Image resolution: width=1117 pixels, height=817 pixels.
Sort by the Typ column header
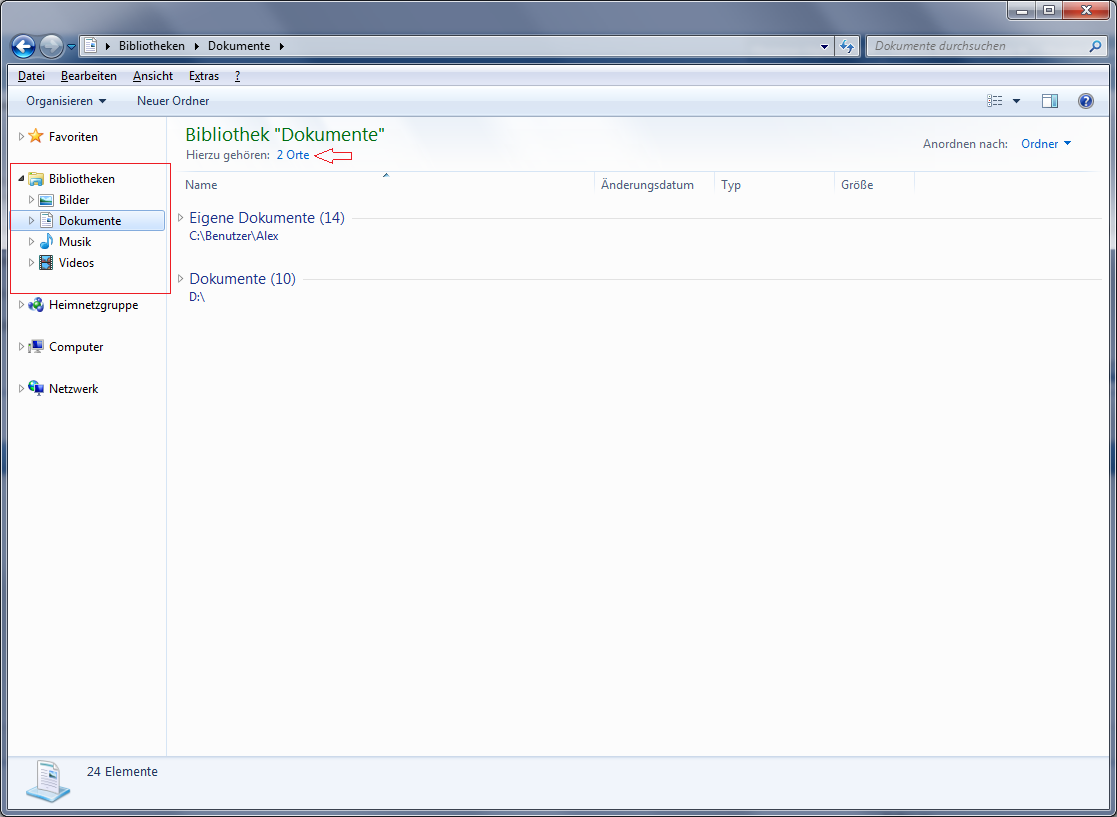774,184
